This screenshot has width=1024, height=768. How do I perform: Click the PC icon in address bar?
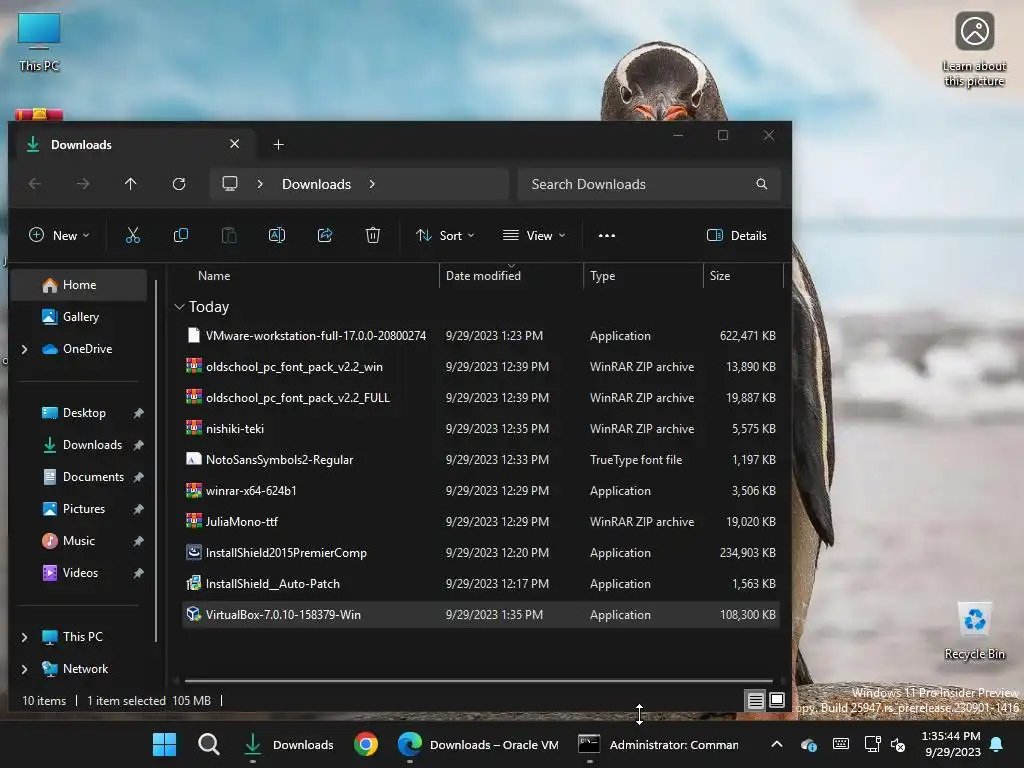click(x=230, y=184)
